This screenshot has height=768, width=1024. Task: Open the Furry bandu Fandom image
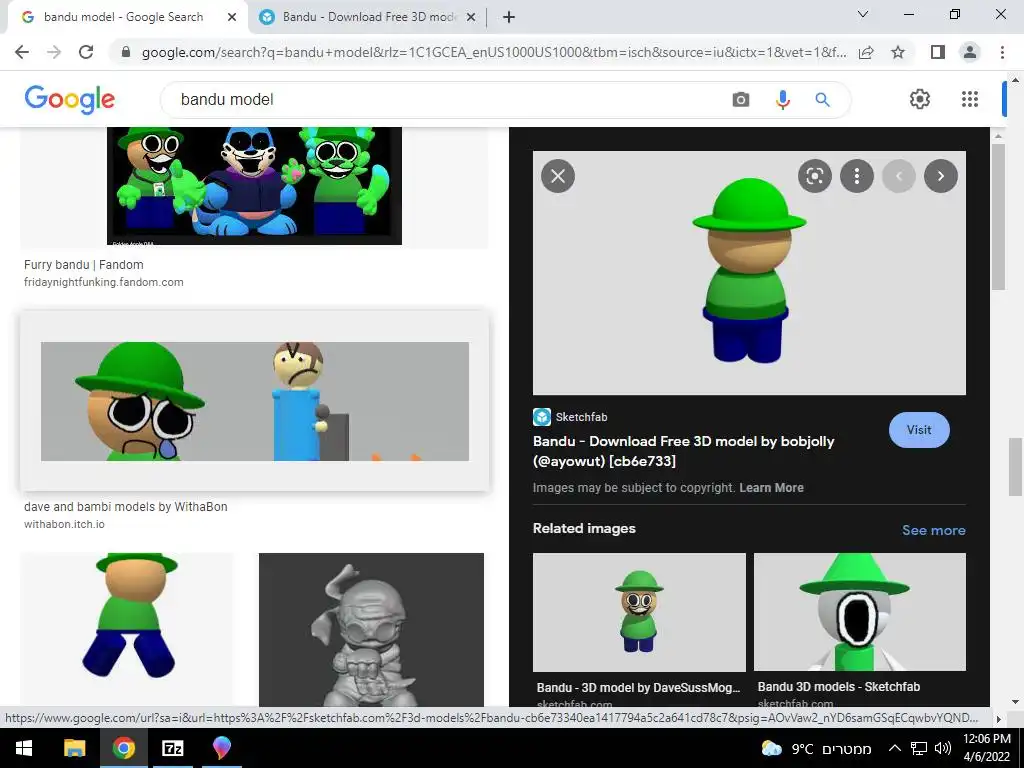[x=254, y=186]
